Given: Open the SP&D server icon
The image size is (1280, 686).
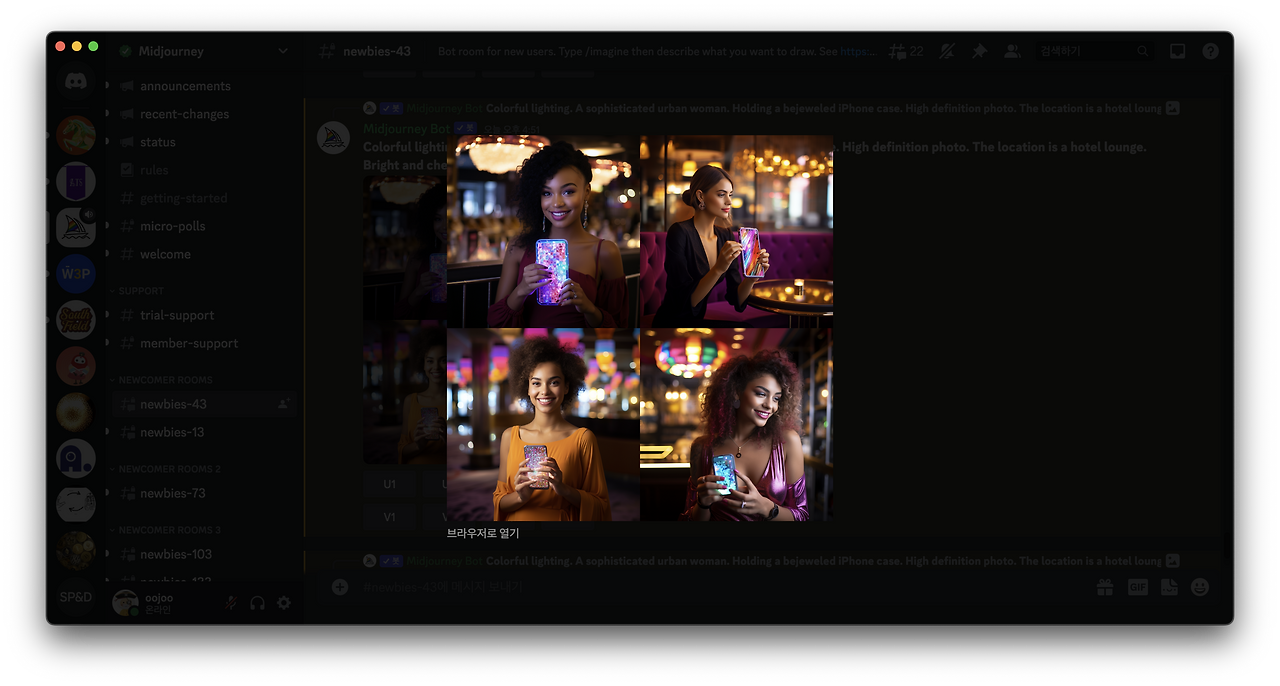Looking at the screenshot, I should tap(76, 597).
